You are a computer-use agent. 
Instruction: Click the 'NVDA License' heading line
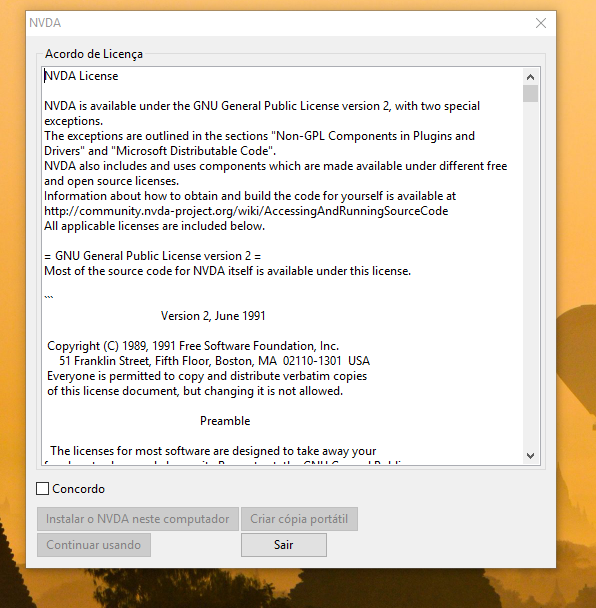tap(81, 76)
